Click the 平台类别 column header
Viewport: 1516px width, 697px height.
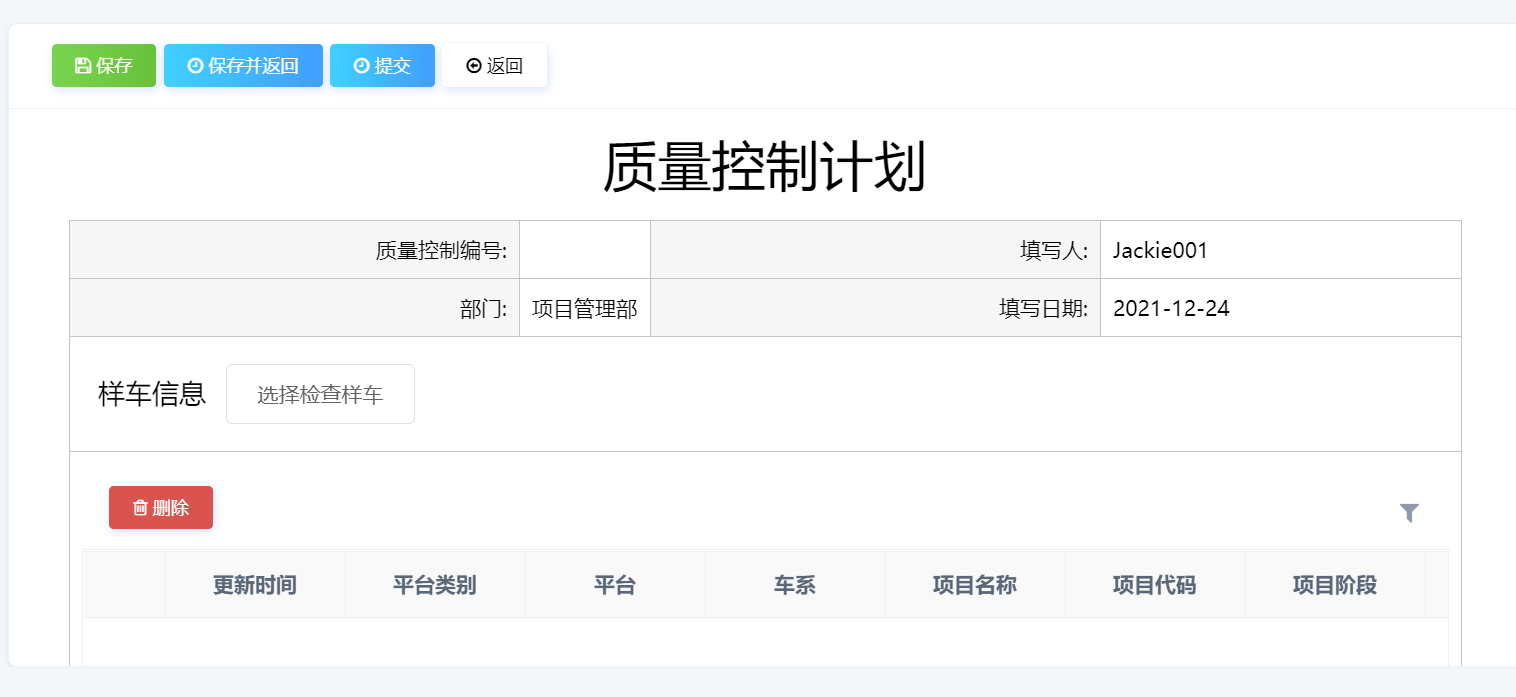[x=435, y=584]
